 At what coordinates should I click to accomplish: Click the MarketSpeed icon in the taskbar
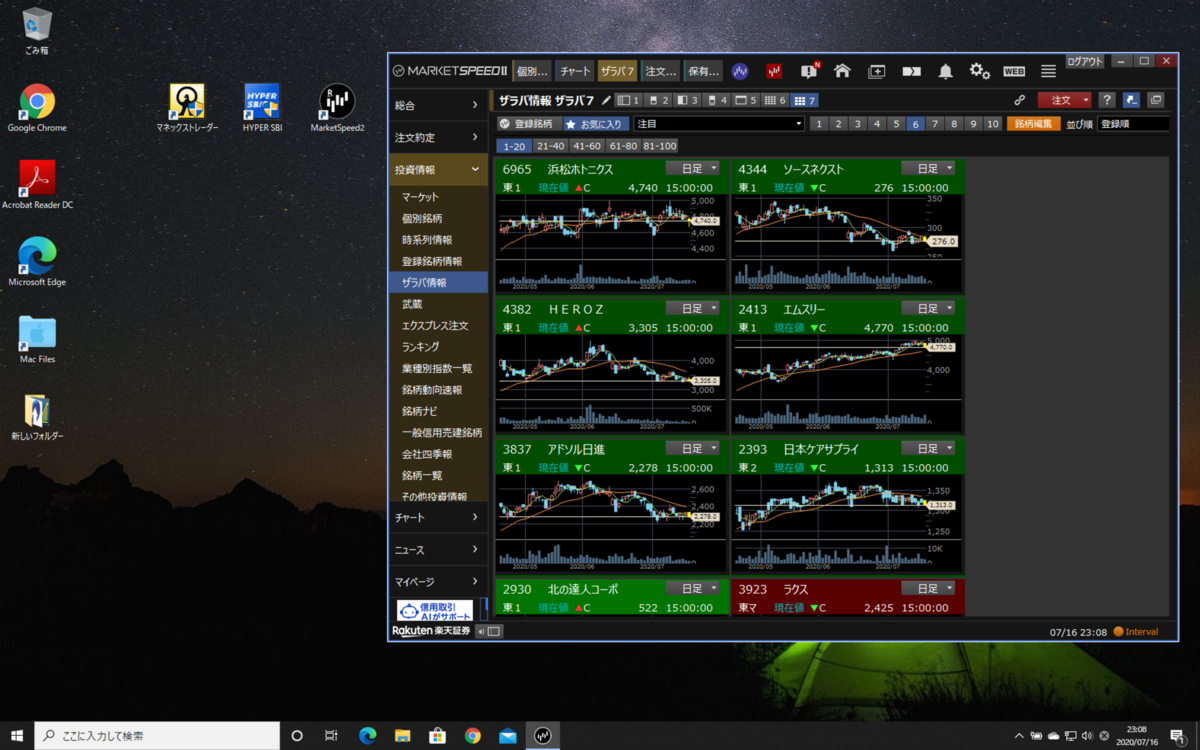(x=542, y=736)
